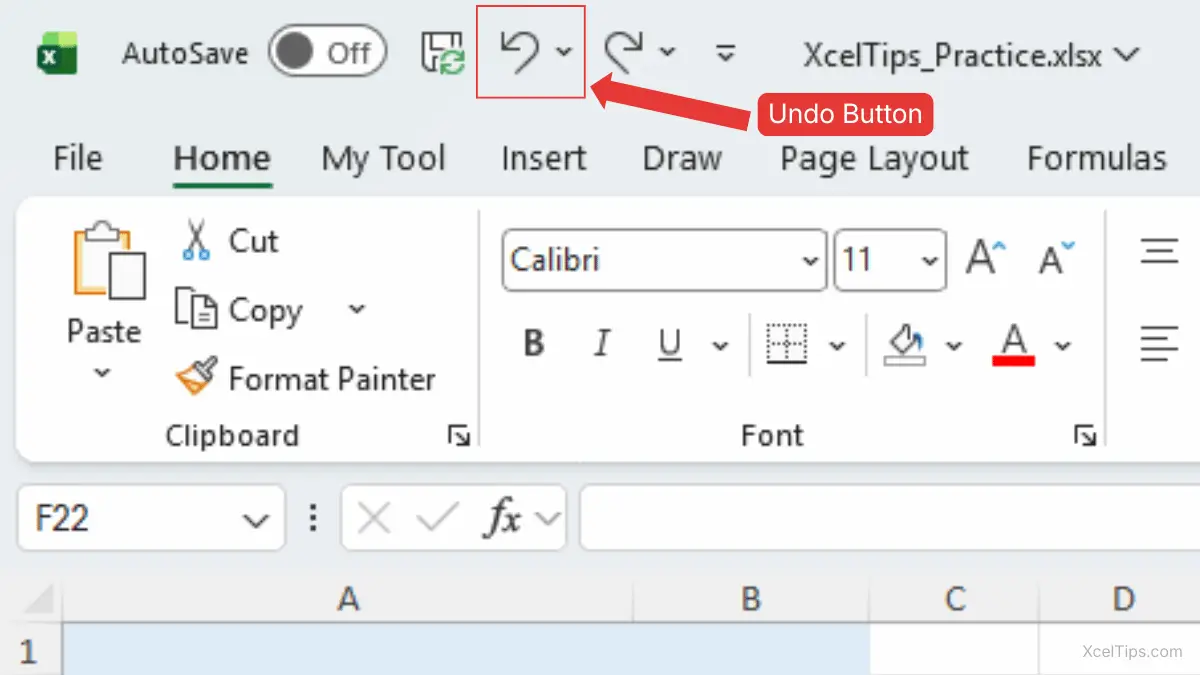Toggle the AutoSave switch
The image size is (1200, 675).
326,52
